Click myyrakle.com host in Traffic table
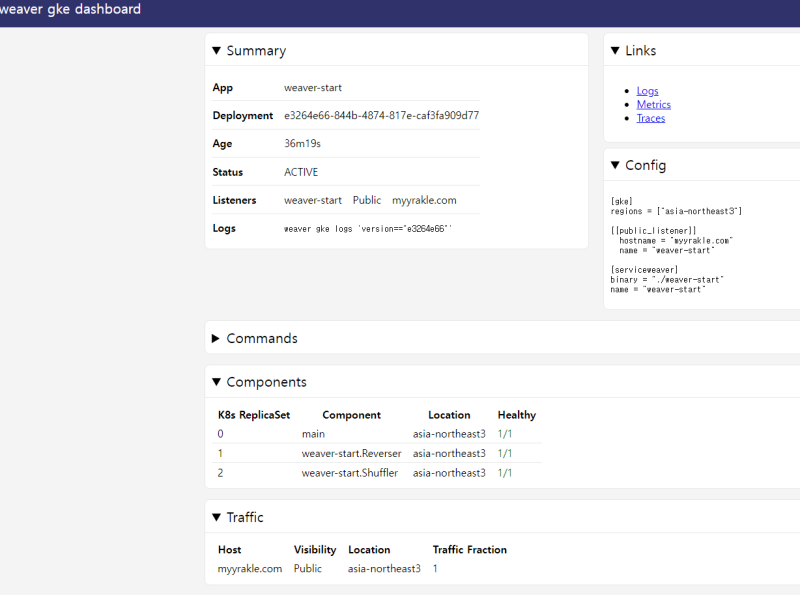Image resolution: width=800 pixels, height=595 pixels. 250,569
